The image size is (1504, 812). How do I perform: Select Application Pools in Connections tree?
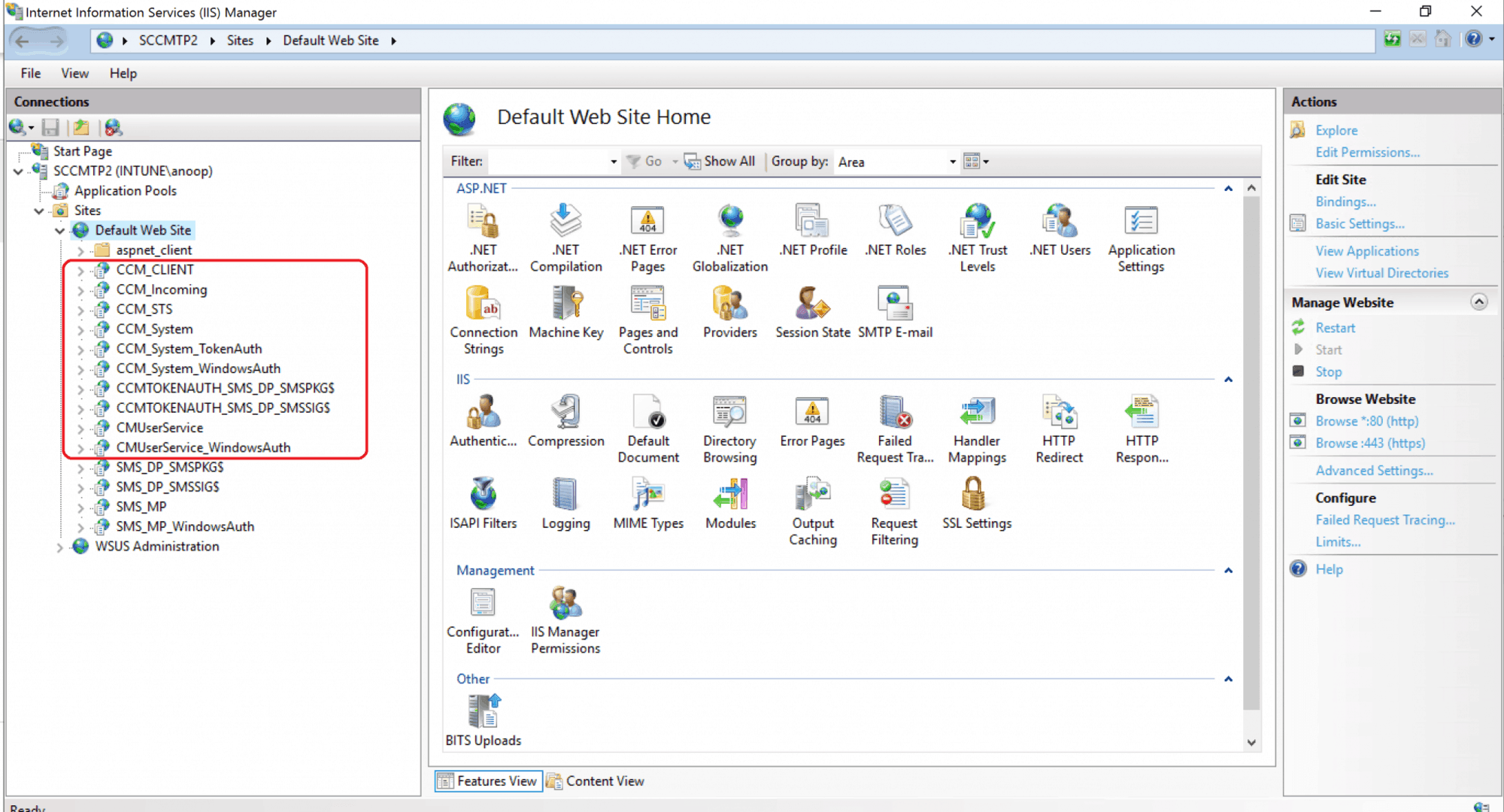coord(125,191)
